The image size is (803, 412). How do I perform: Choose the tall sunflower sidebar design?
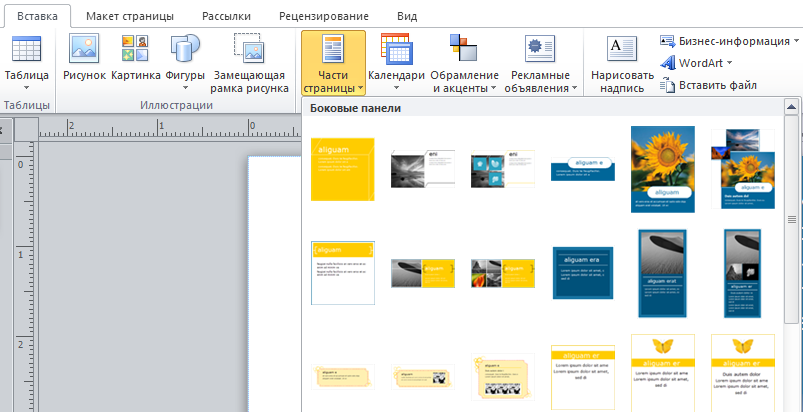[x=662, y=169]
